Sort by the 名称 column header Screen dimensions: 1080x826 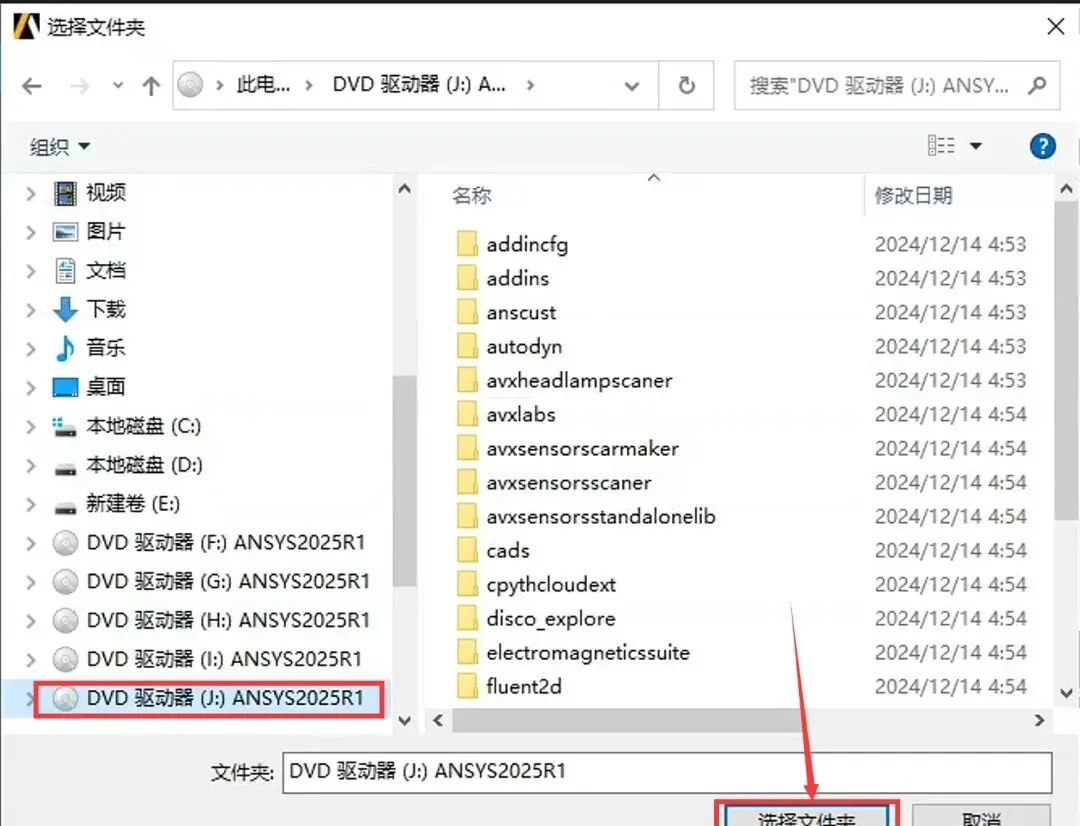pyautogui.click(x=471, y=196)
